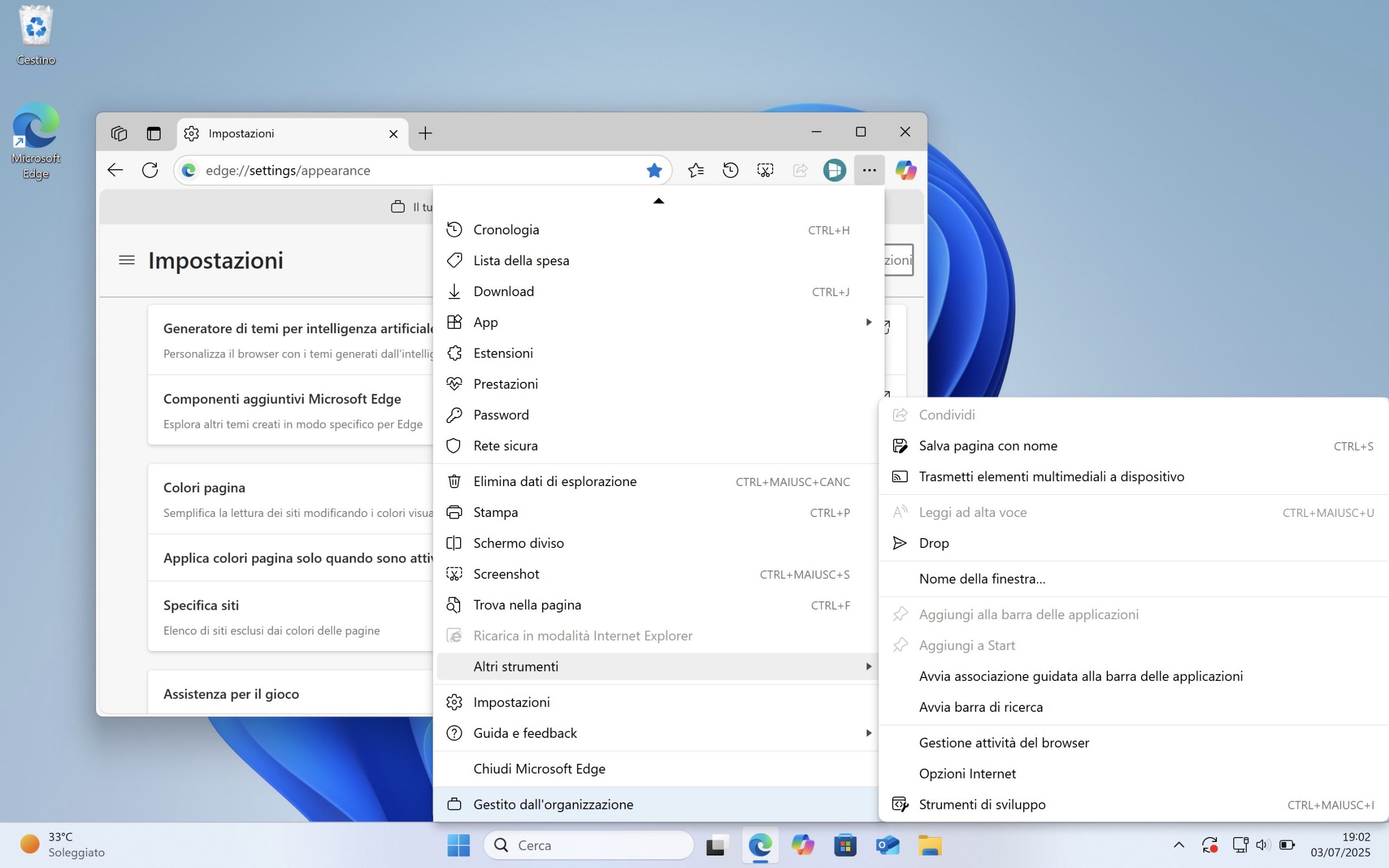
Task: Select Chiudi Microsoft Edge
Action: (x=655, y=769)
